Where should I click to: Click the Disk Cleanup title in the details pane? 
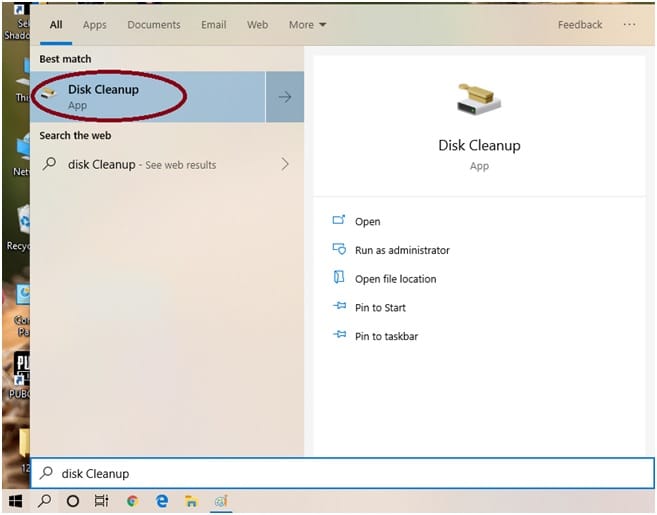pos(479,145)
